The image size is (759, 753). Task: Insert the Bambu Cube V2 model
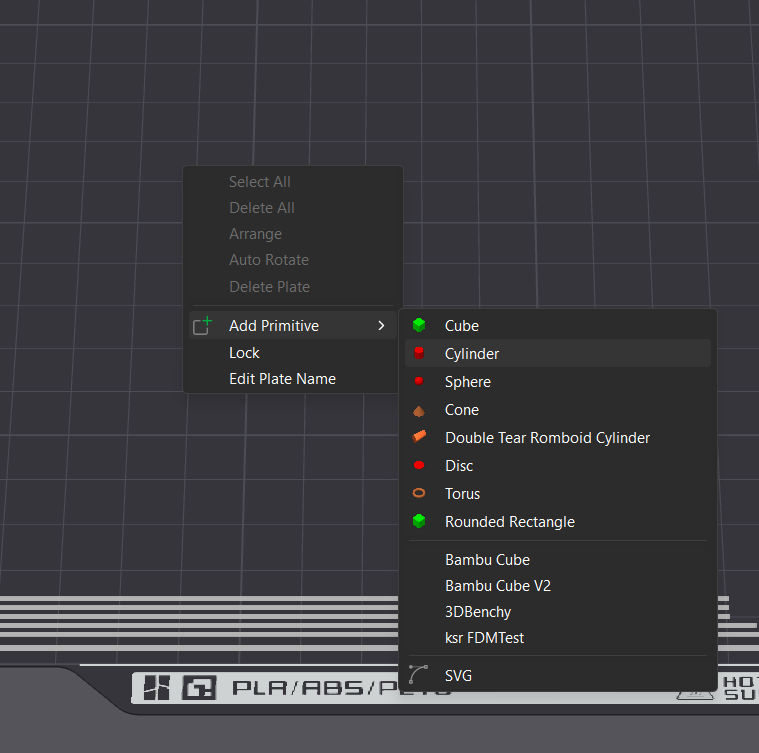coord(498,586)
